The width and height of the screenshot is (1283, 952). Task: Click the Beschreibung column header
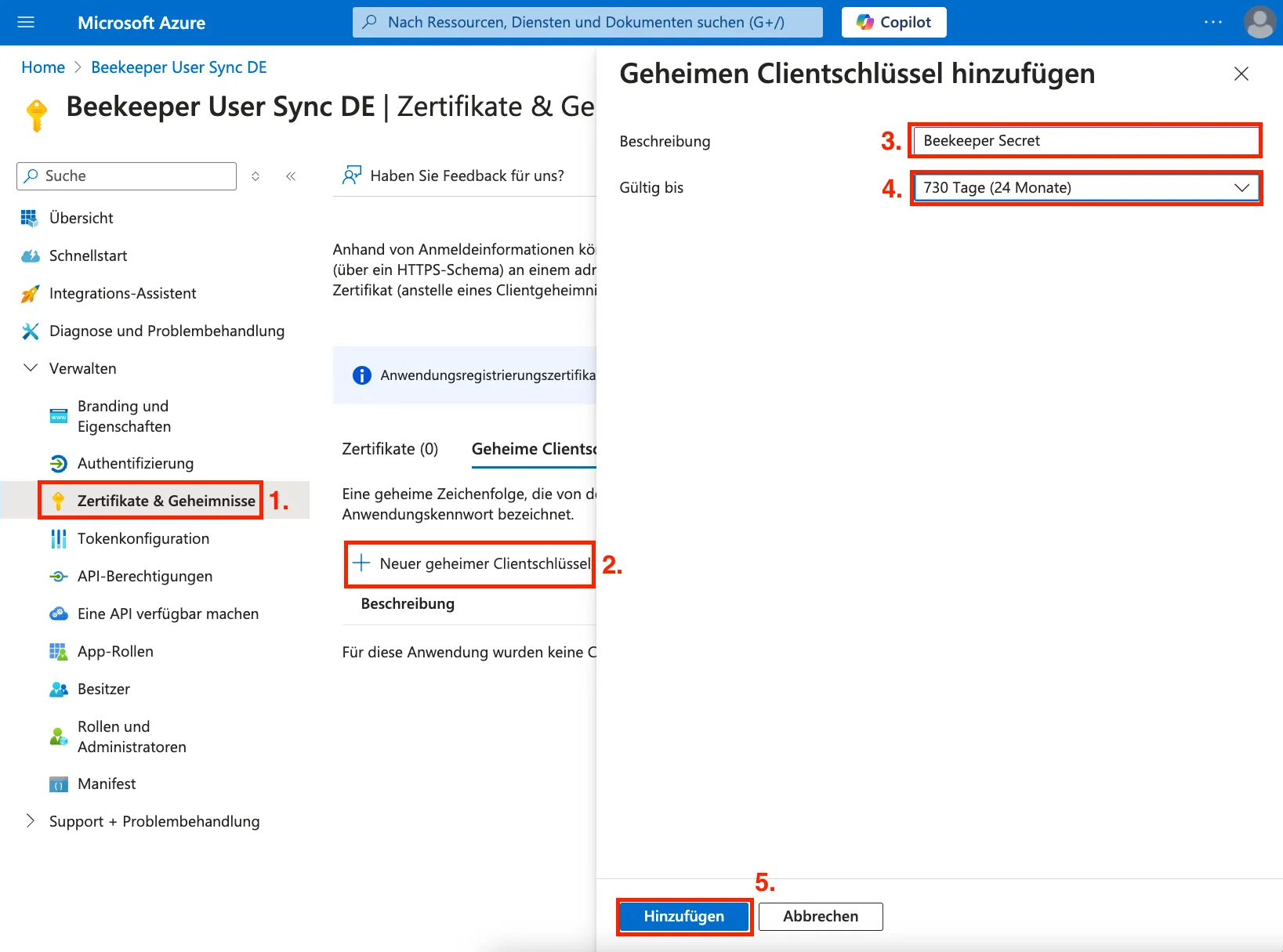408,604
